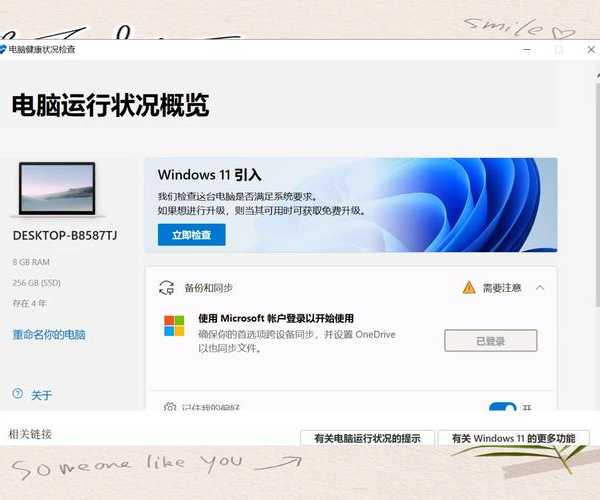Click the vertical scrollbar on the right side
Image resolution: width=600 pixels, height=500 pixels.
point(597,191)
